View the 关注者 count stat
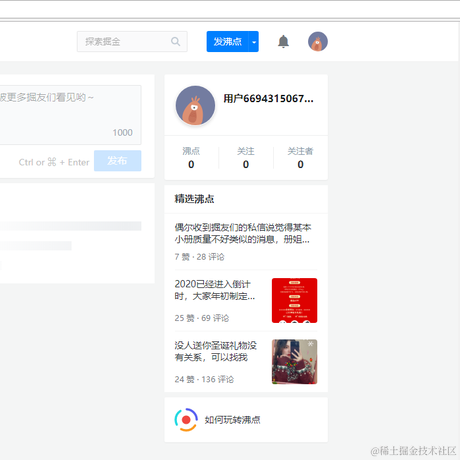 tap(300, 158)
